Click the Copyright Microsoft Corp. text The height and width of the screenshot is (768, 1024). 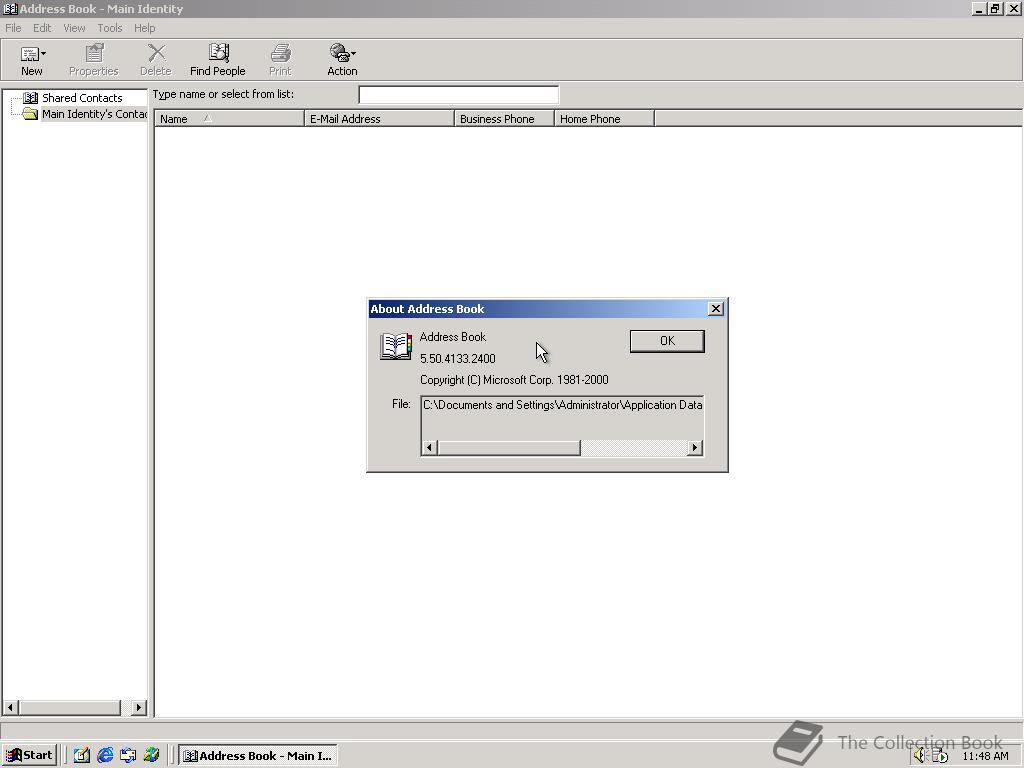514,380
